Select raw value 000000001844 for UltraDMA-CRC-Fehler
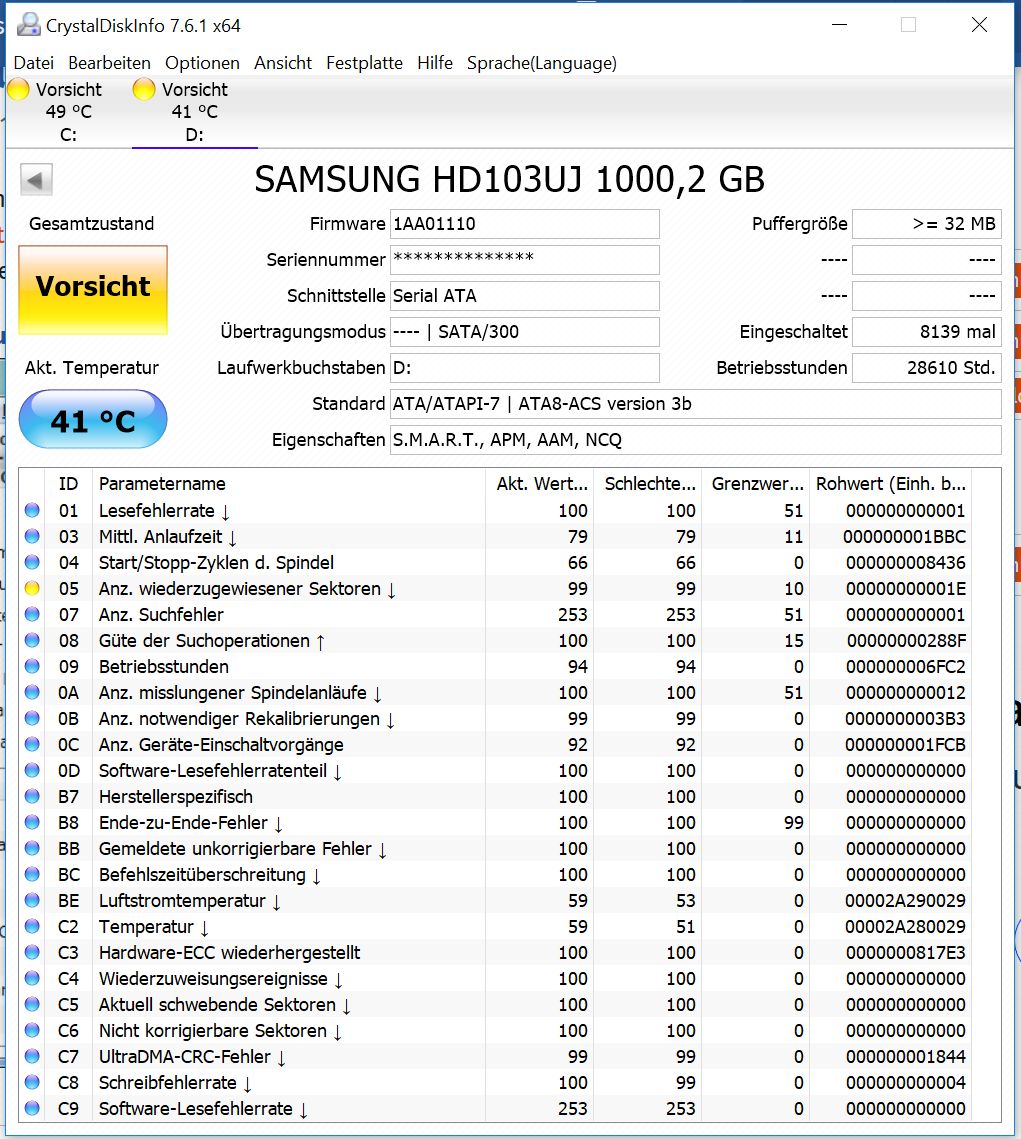Viewport: 1021px width, 1139px height. pyautogui.click(x=906, y=1056)
